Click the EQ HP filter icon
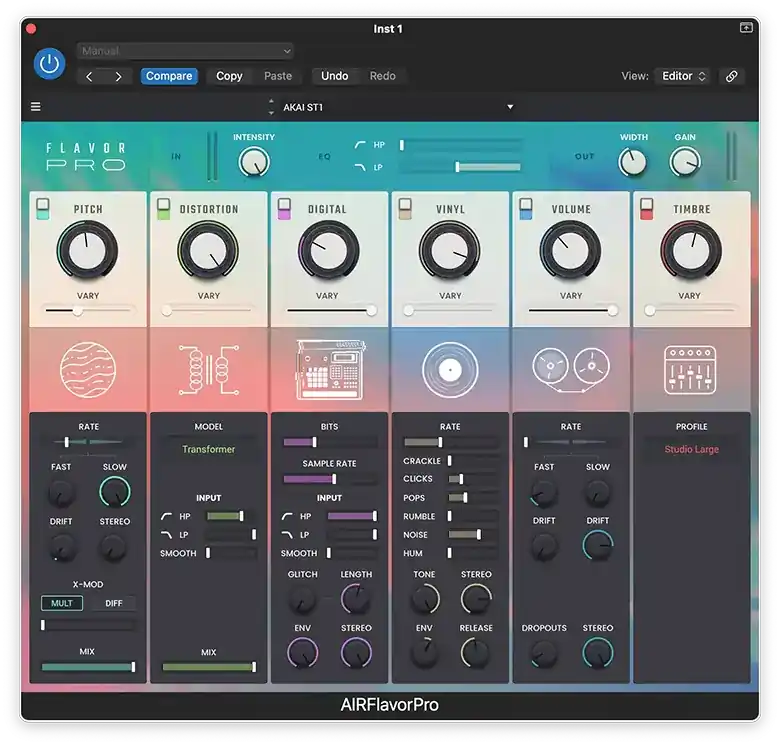The width and height of the screenshot is (780, 745). (x=360, y=145)
